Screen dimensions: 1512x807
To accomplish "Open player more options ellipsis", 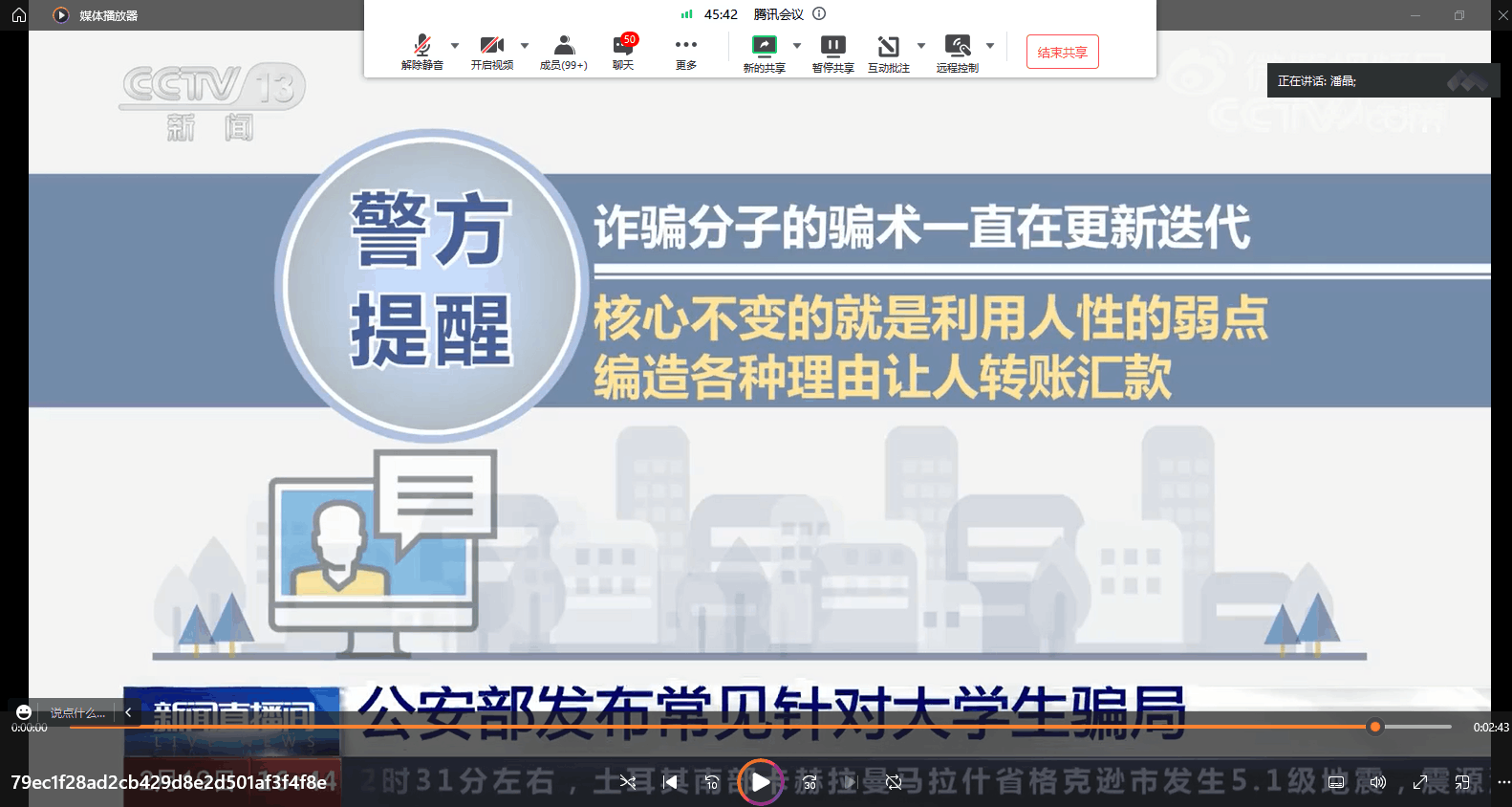I will point(1503,782).
